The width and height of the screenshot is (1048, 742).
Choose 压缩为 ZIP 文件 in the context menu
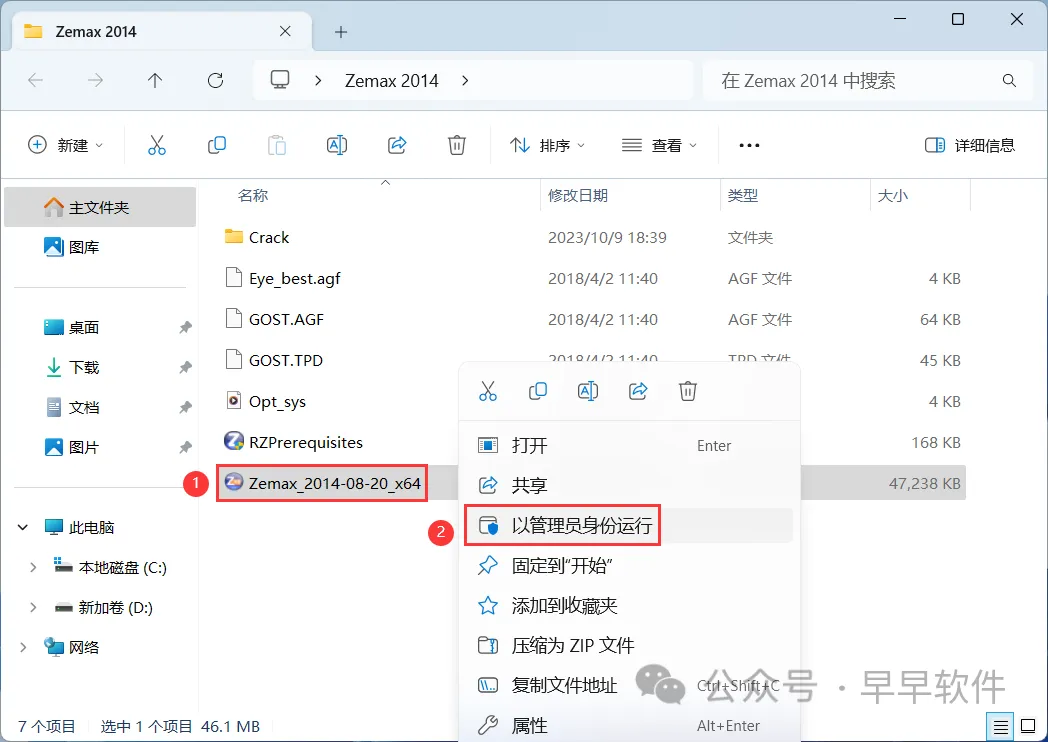[x=628, y=645]
